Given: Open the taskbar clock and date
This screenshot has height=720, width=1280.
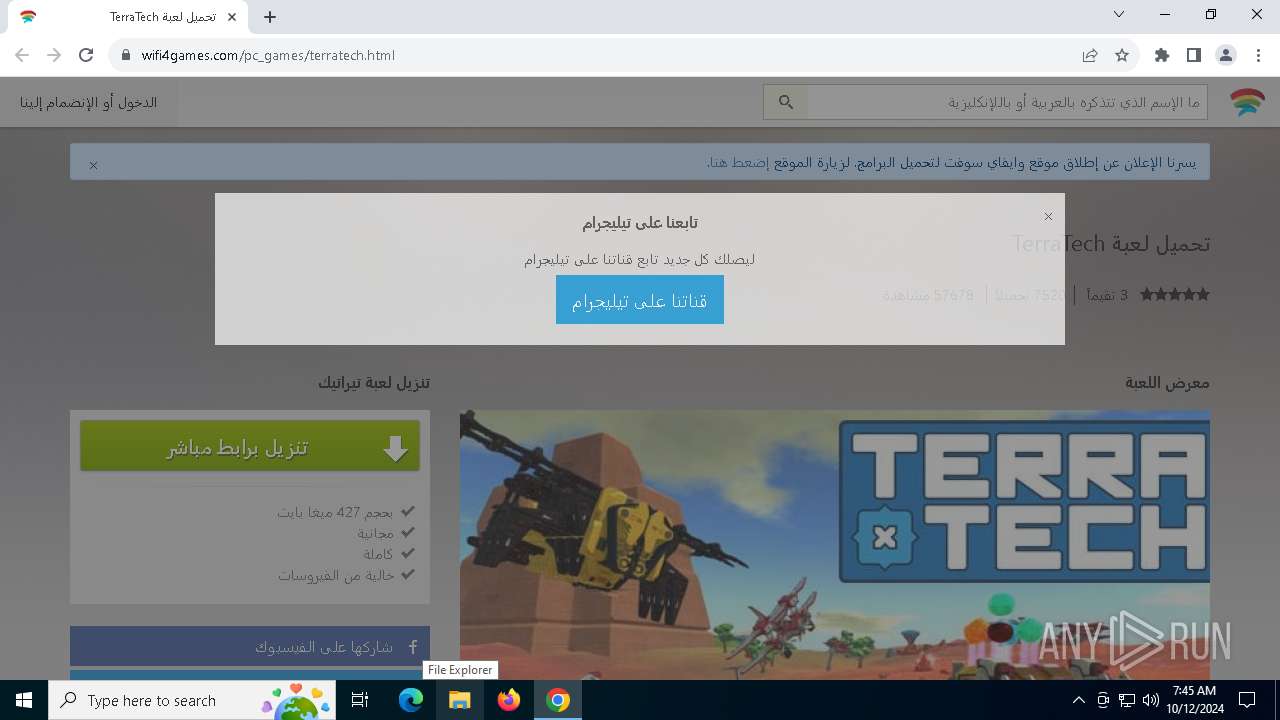Looking at the screenshot, I should tap(1194, 700).
